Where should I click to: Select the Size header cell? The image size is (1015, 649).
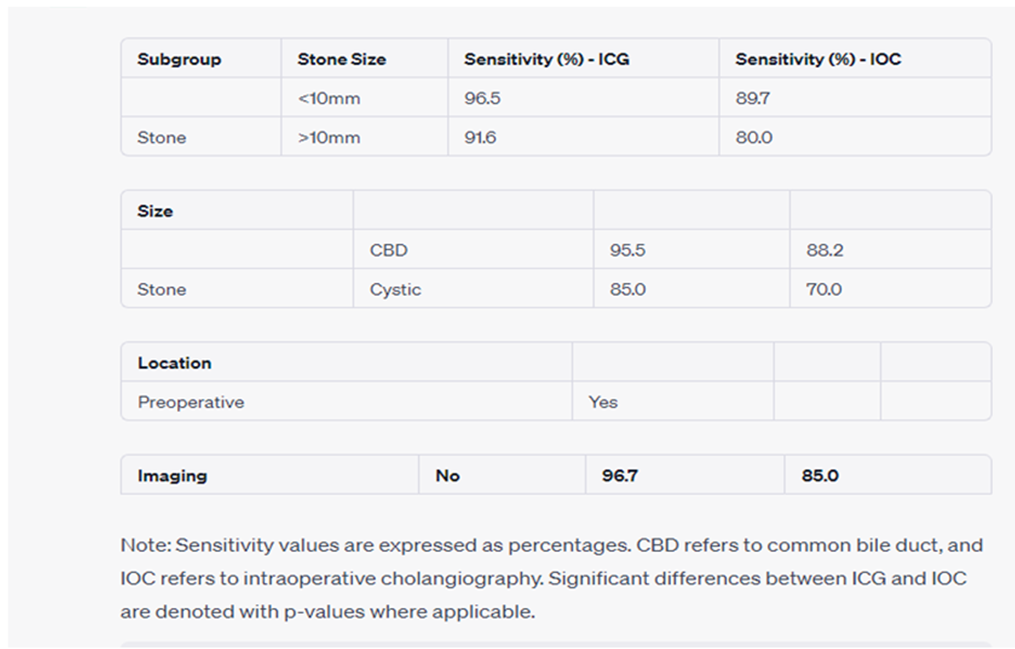click(155, 212)
